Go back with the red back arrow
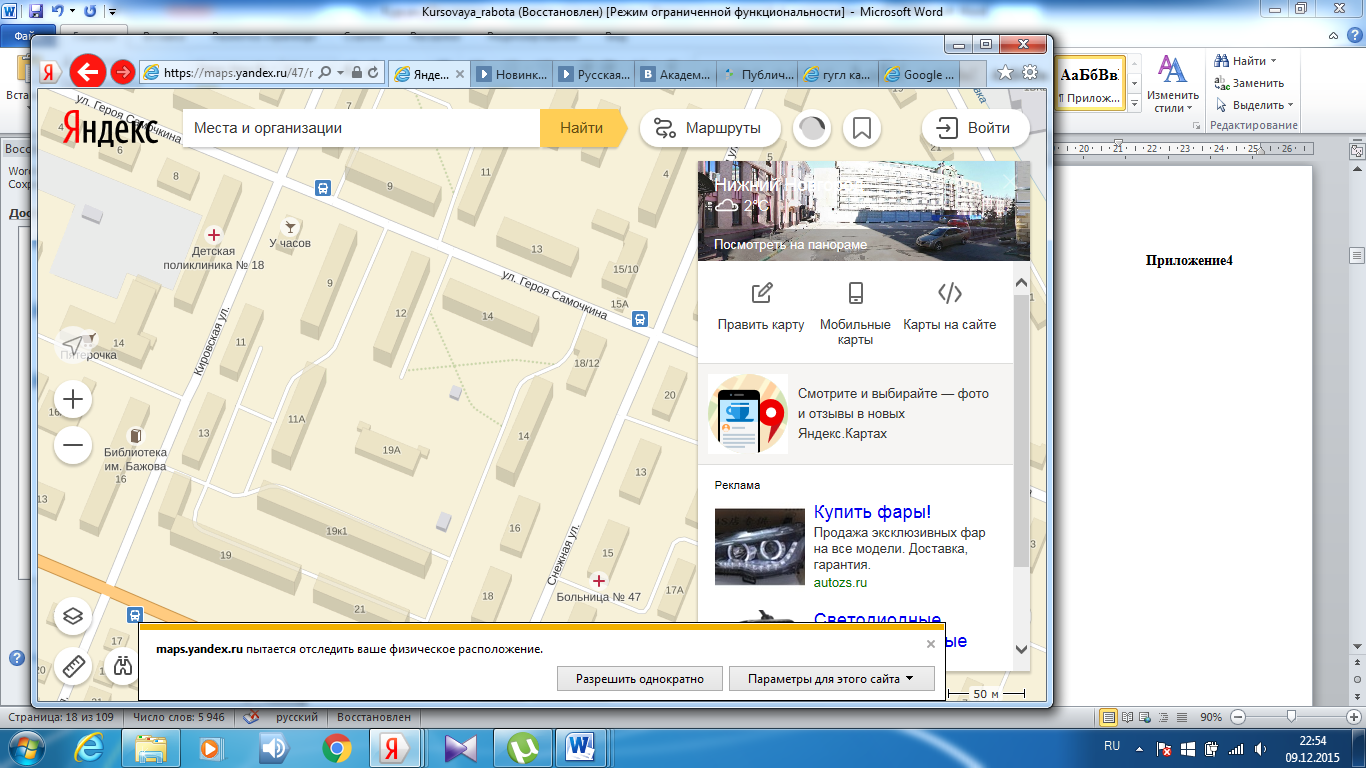Viewport: 1366px width, 768px height. click(87, 72)
